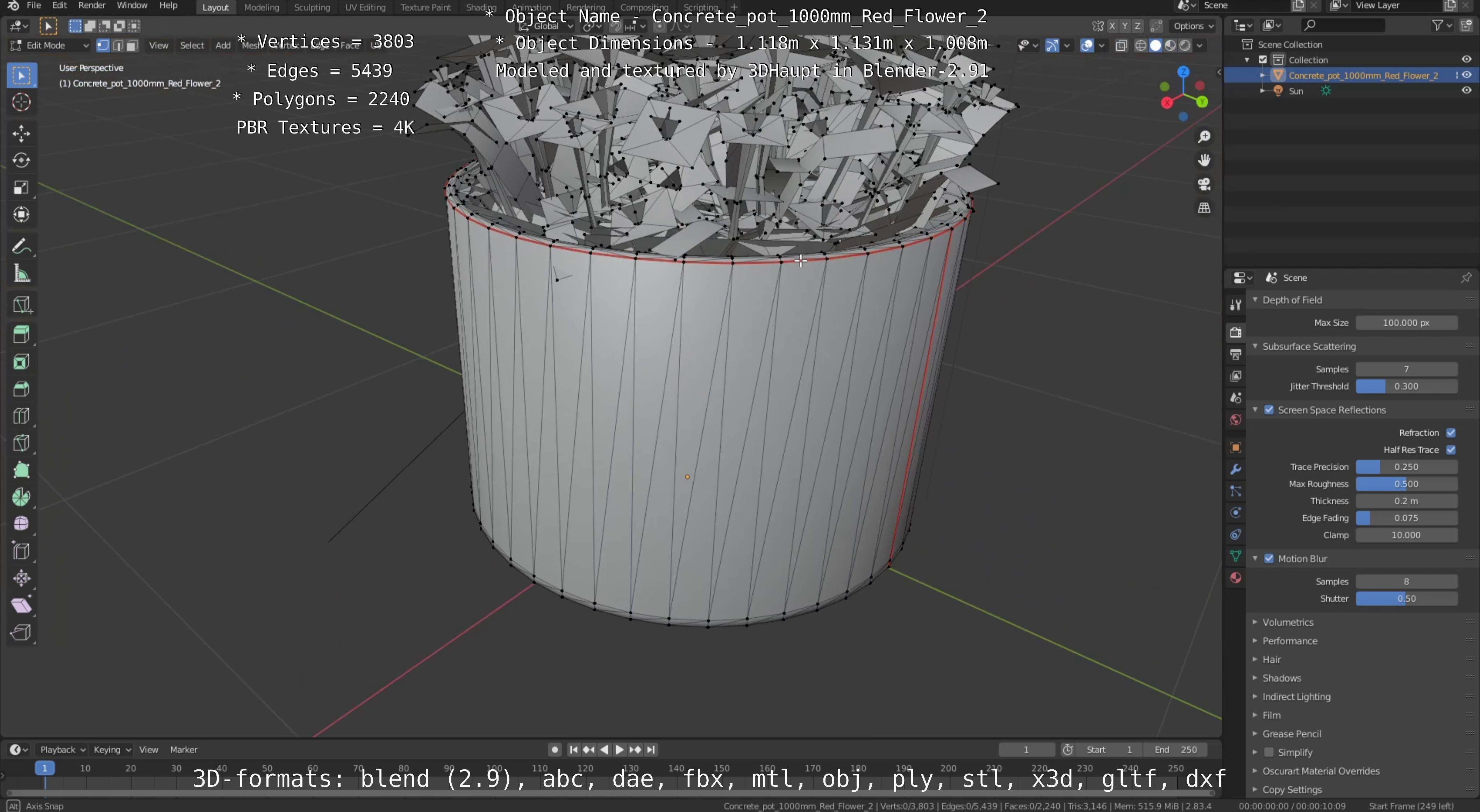Toggle the camera view icon
1480x812 pixels.
[1204, 184]
